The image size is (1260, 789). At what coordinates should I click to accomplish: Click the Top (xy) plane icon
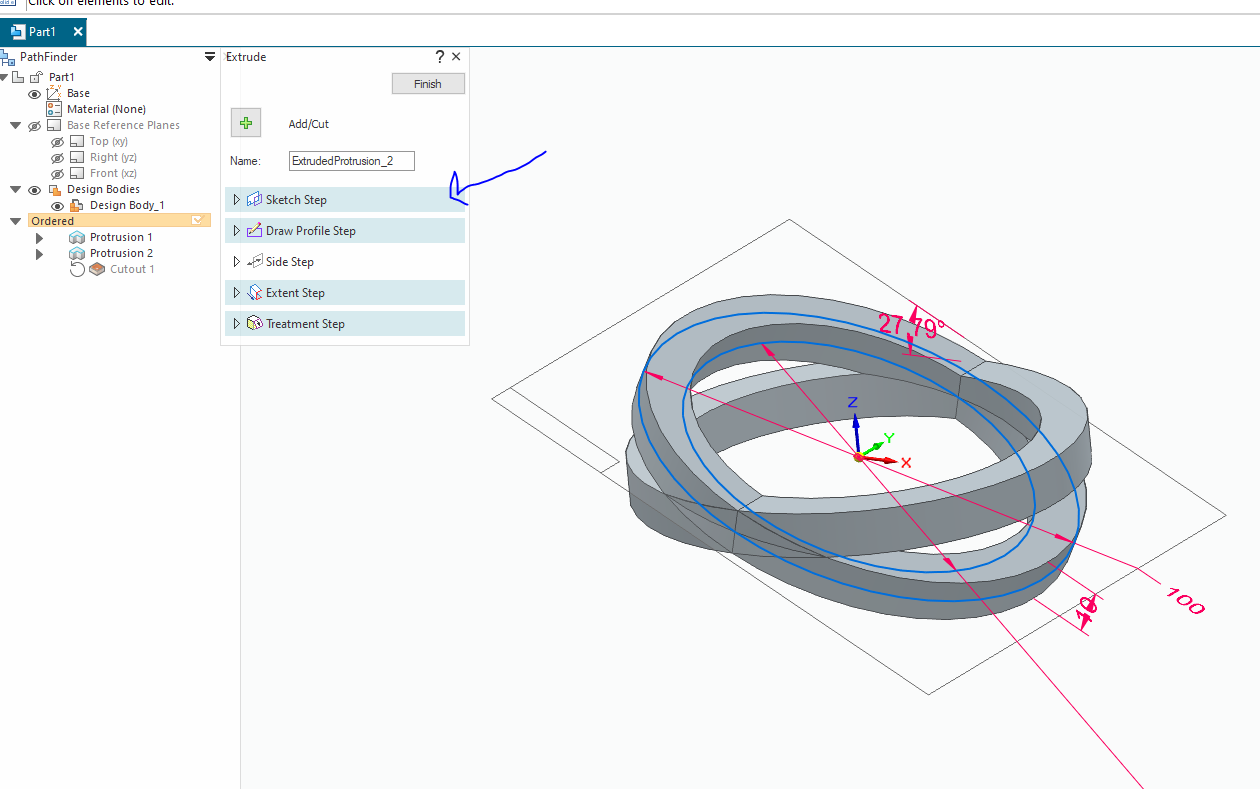click(76, 141)
